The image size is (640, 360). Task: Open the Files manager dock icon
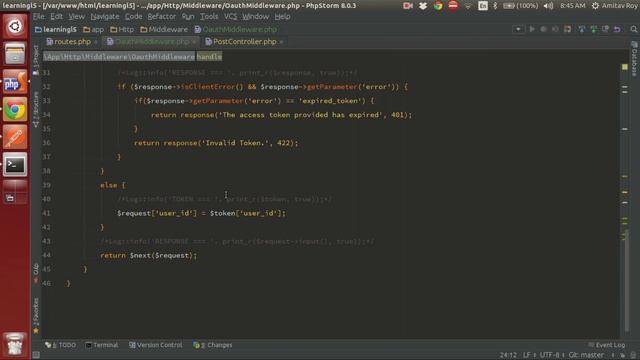point(15,53)
